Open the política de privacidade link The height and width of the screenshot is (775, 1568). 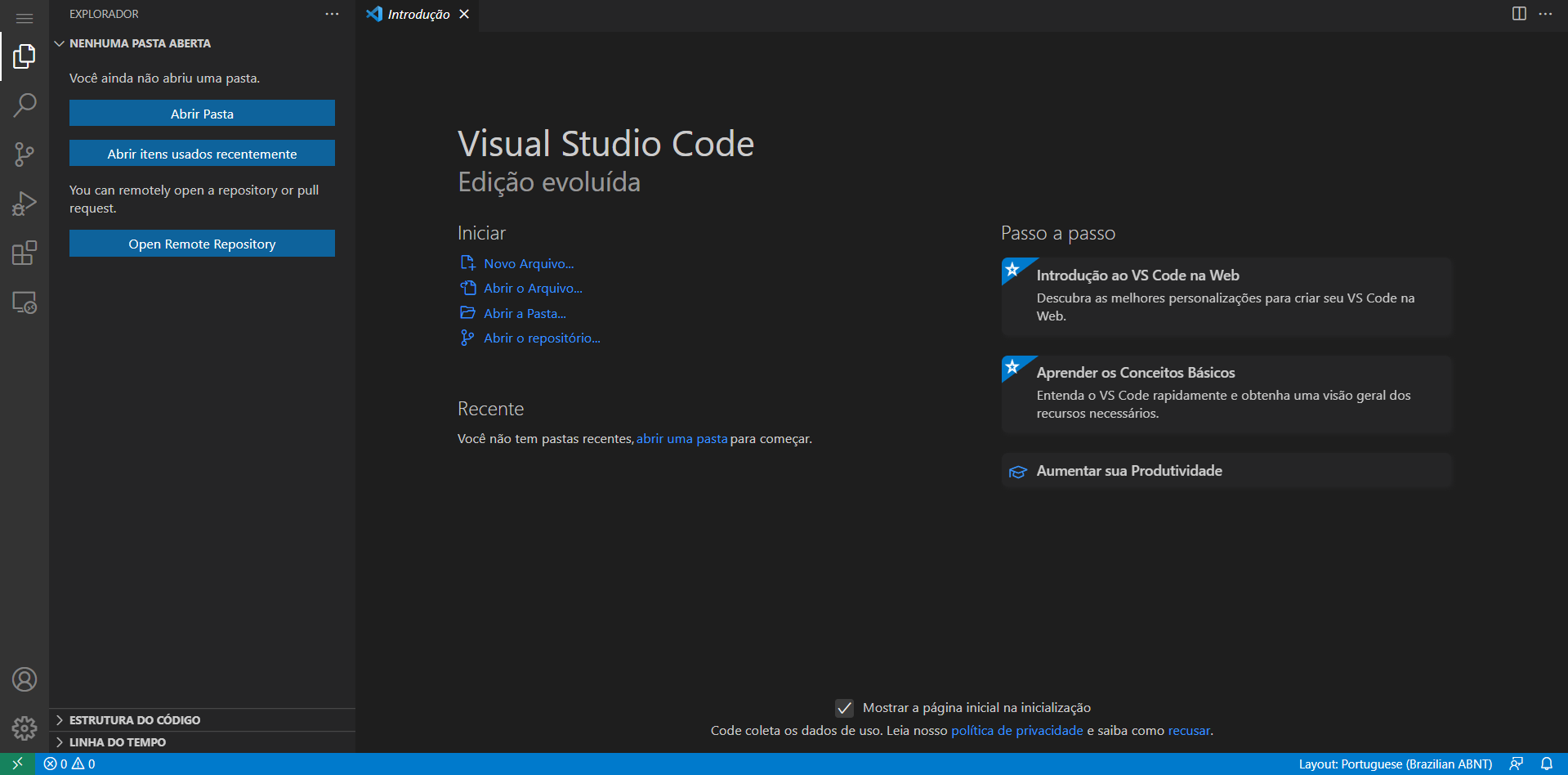click(1016, 730)
